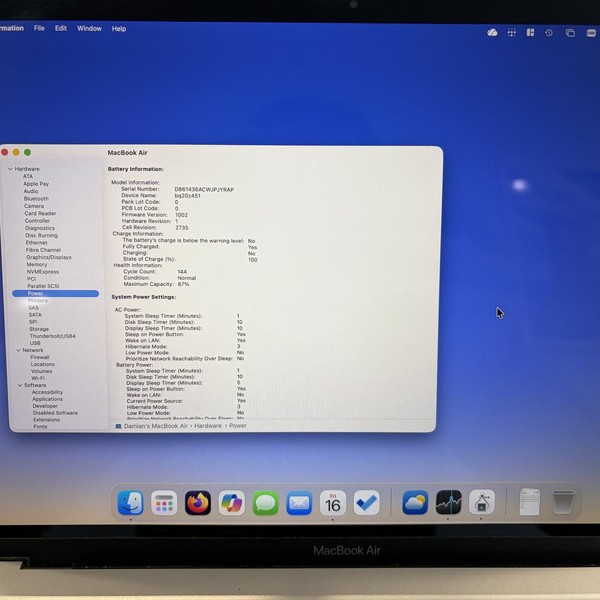Click the window layout menu bar icon
This screenshot has height=600, width=600.
[x=530, y=33]
